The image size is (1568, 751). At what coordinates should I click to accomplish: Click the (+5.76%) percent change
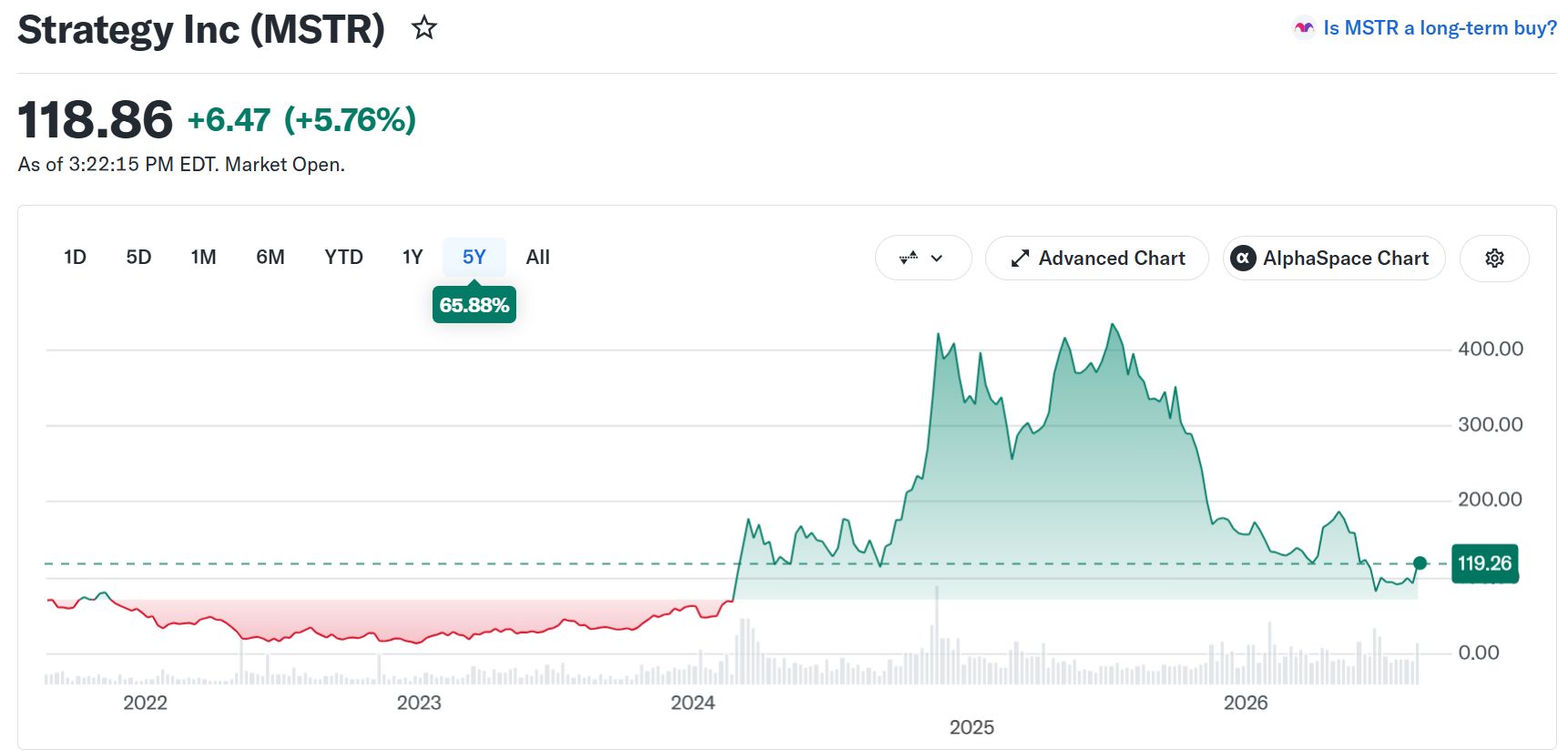point(351,120)
